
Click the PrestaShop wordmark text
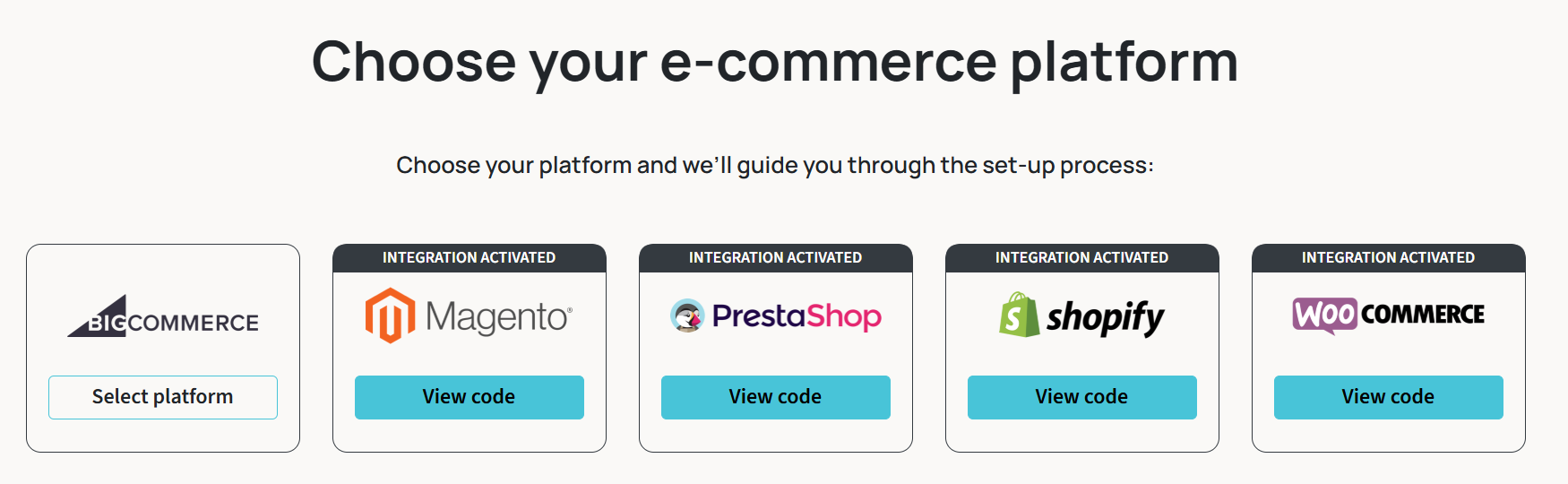click(797, 316)
